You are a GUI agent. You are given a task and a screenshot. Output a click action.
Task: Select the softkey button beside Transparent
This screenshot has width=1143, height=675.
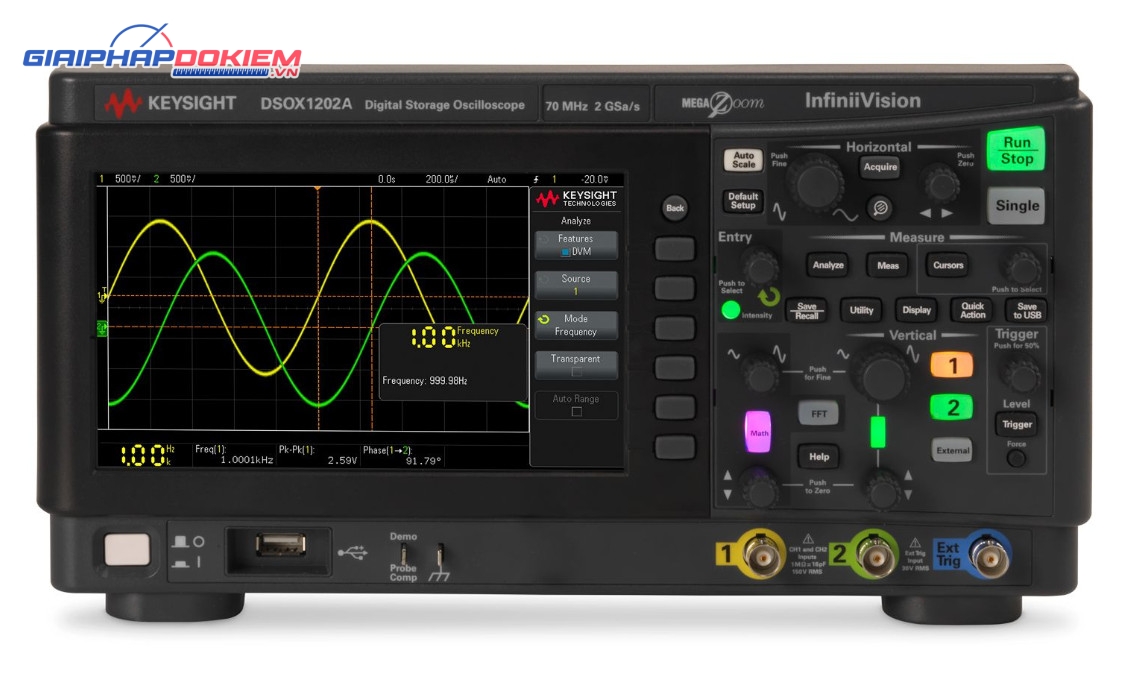(x=674, y=367)
